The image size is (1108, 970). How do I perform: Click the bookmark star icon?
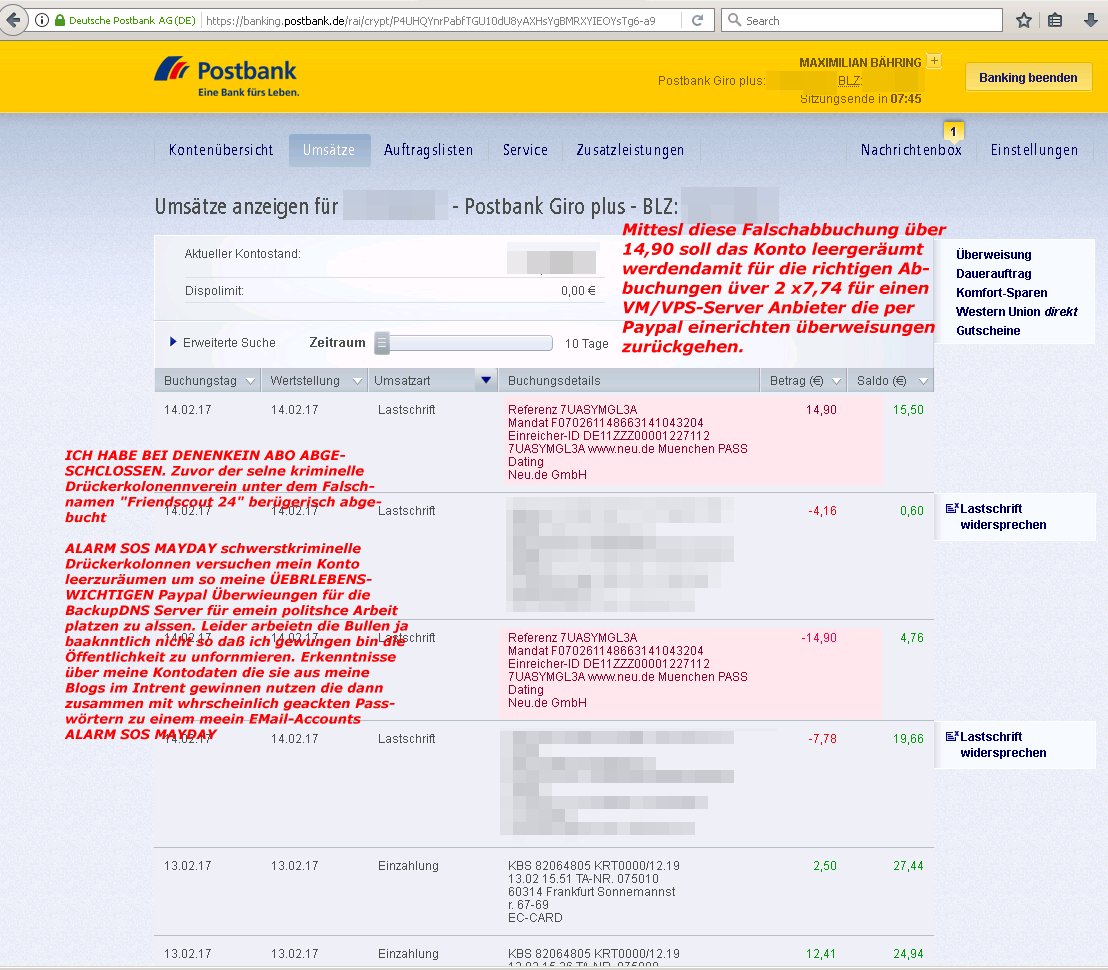pos(1024,20)
